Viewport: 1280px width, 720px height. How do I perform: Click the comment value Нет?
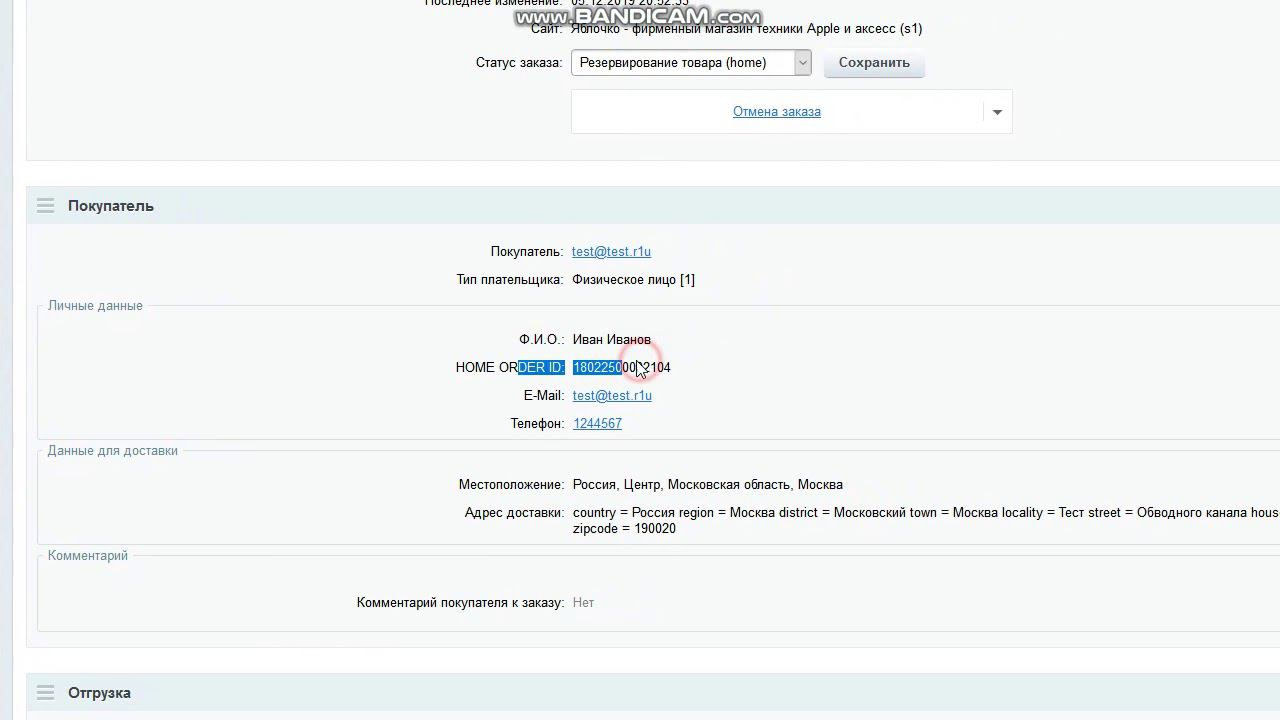point(583,602)
